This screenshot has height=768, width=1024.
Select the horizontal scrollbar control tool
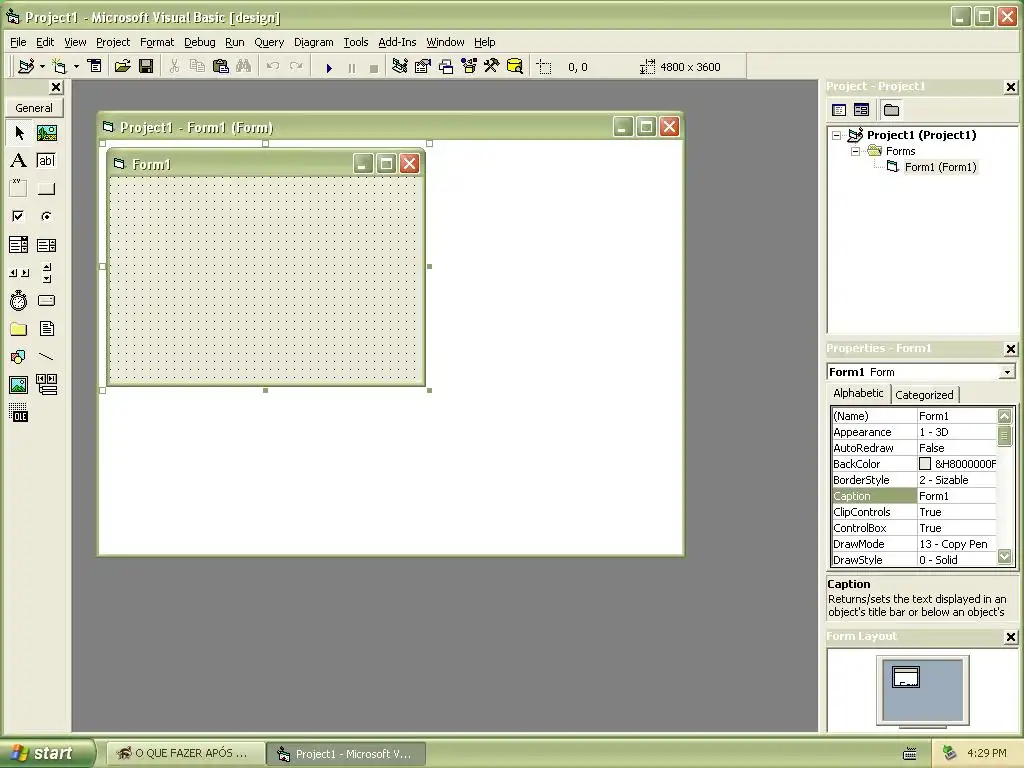point(19,273)
